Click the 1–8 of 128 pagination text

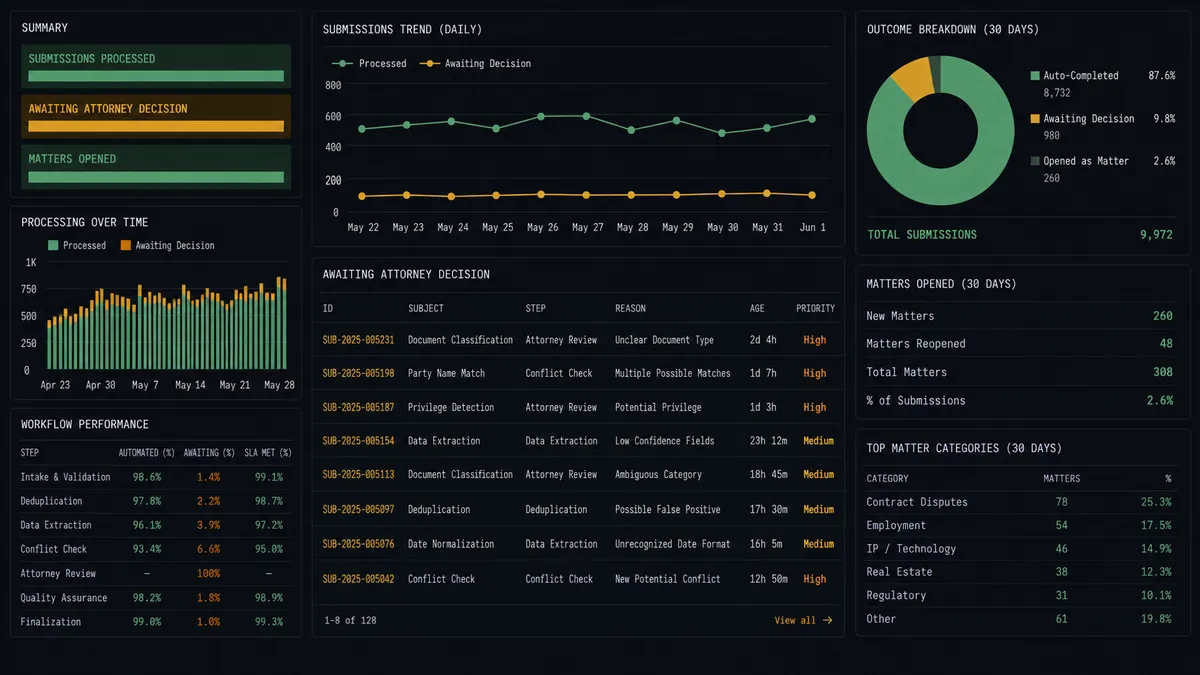click(x=350, y=620)
